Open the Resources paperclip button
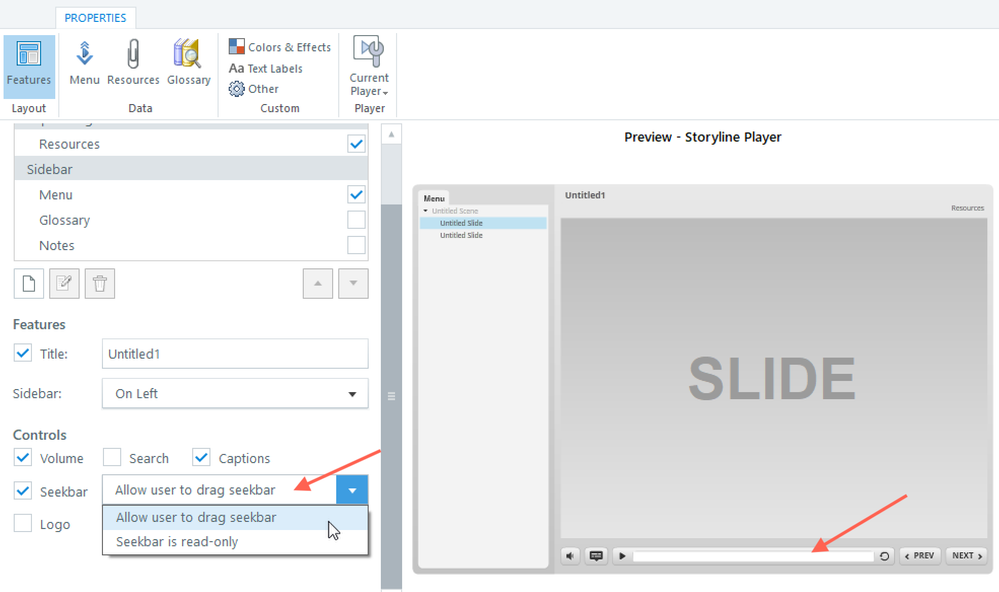The image size is (999, 592). pyautogui.click(x=133, y=63)
